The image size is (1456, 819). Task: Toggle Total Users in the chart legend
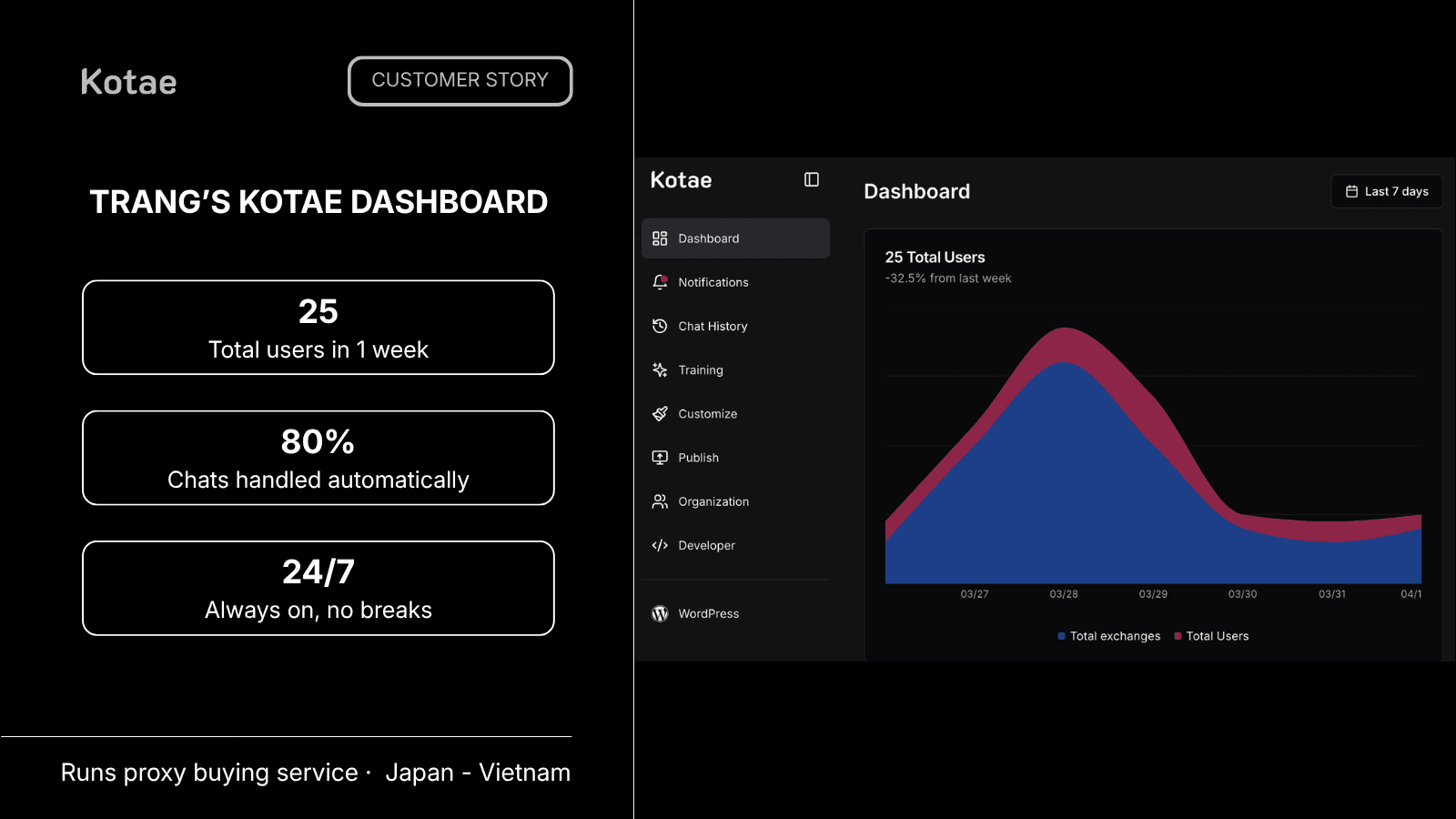click(1212, 635)
